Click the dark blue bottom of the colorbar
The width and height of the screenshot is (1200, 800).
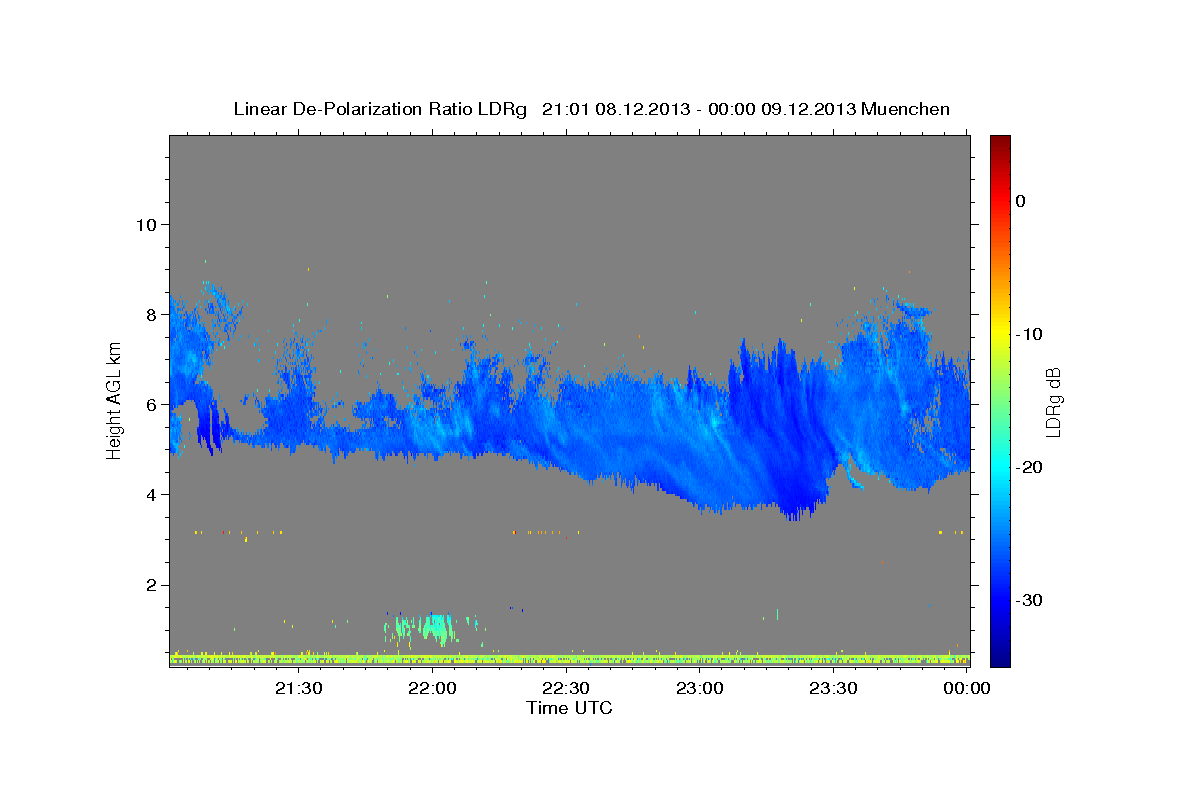[999, 655]
